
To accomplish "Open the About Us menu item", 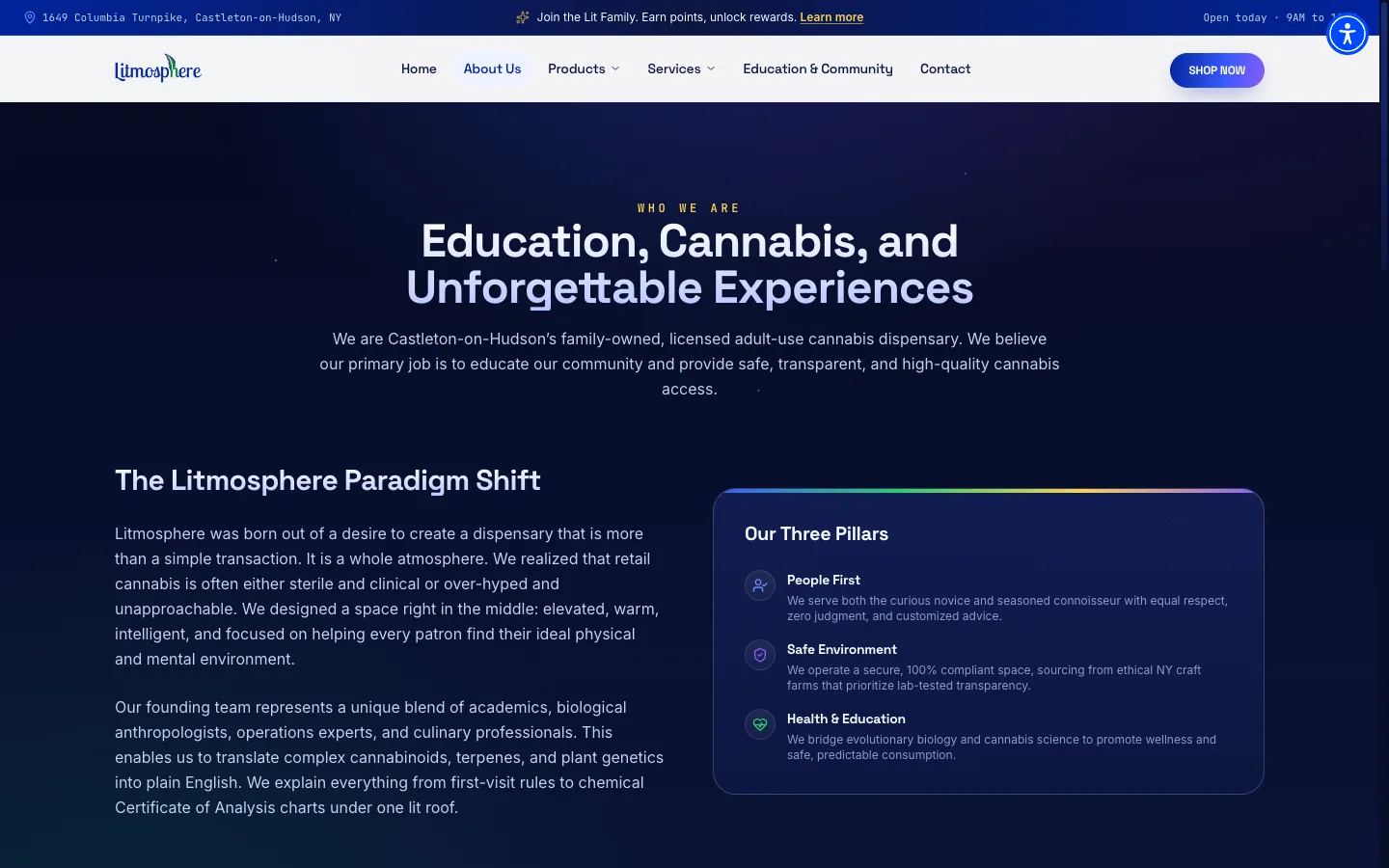I will tap(492, 68).
